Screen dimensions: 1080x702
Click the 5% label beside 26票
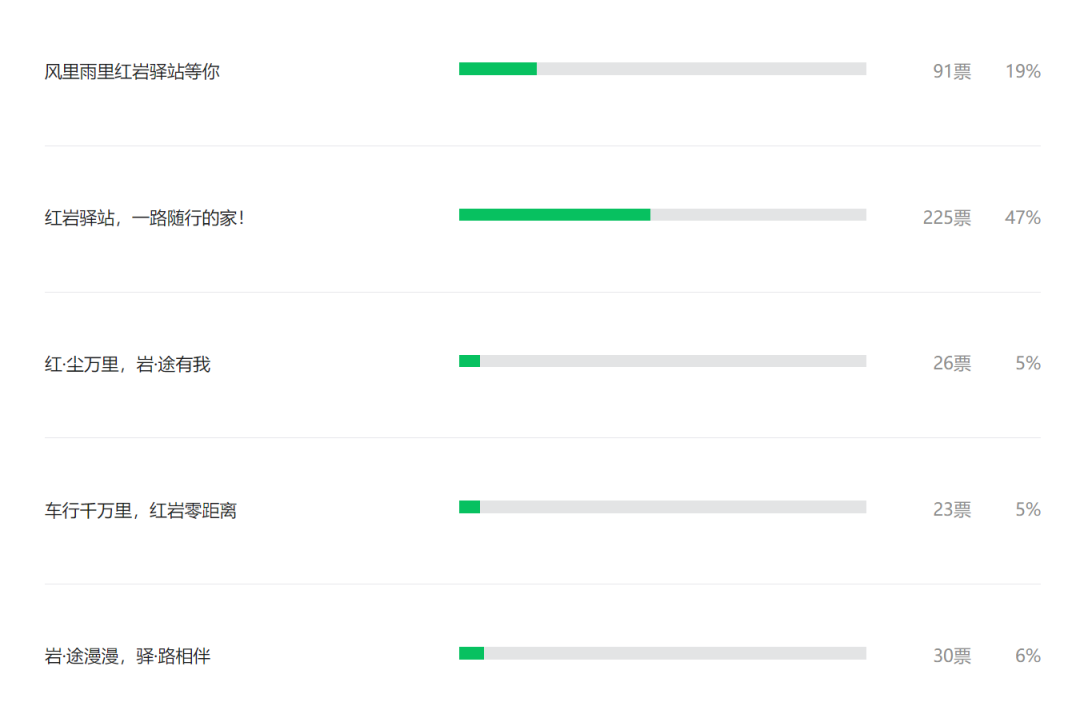[x=1028, y=364]
